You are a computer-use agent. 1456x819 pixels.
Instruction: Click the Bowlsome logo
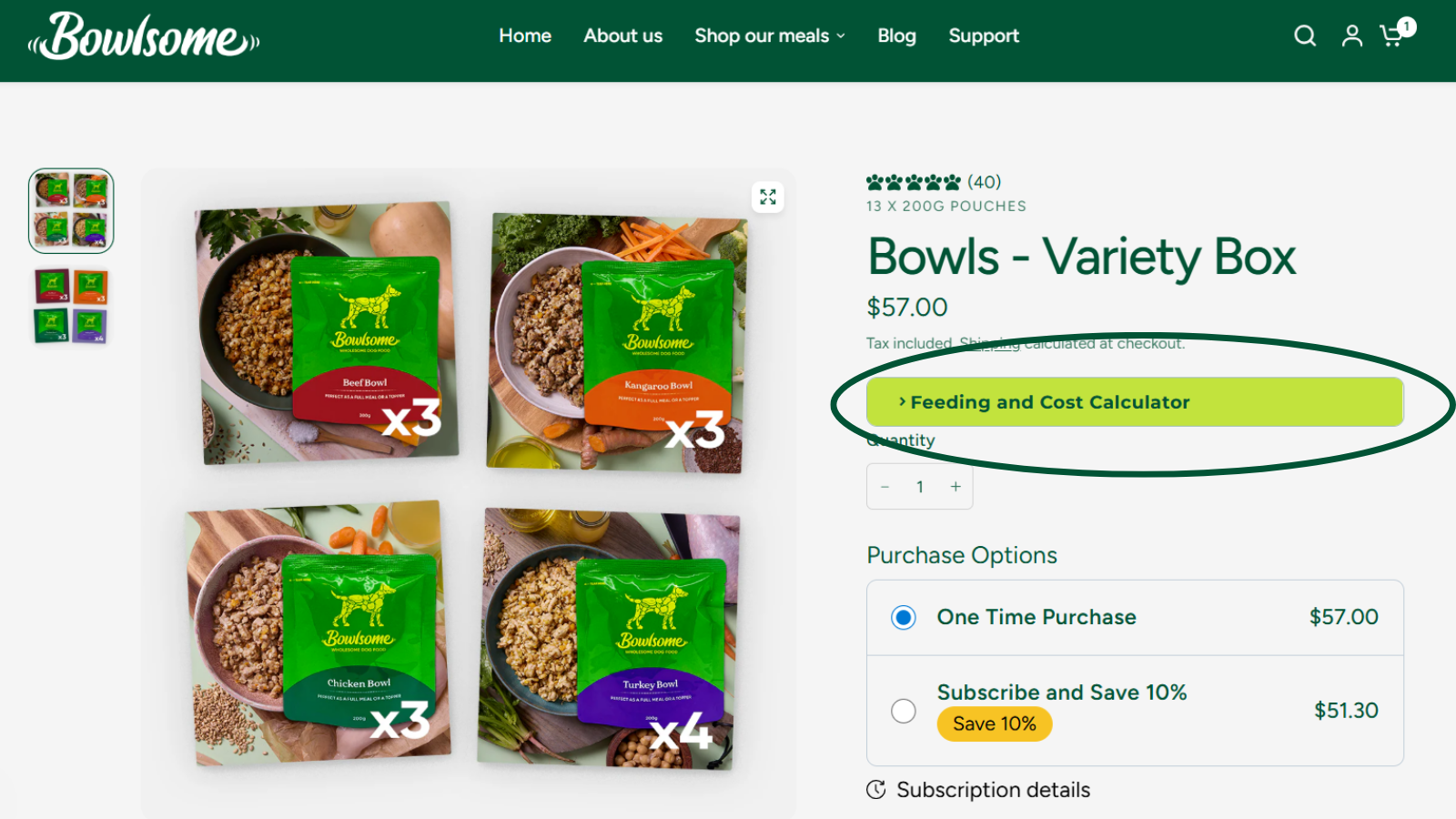coord(144,37)
